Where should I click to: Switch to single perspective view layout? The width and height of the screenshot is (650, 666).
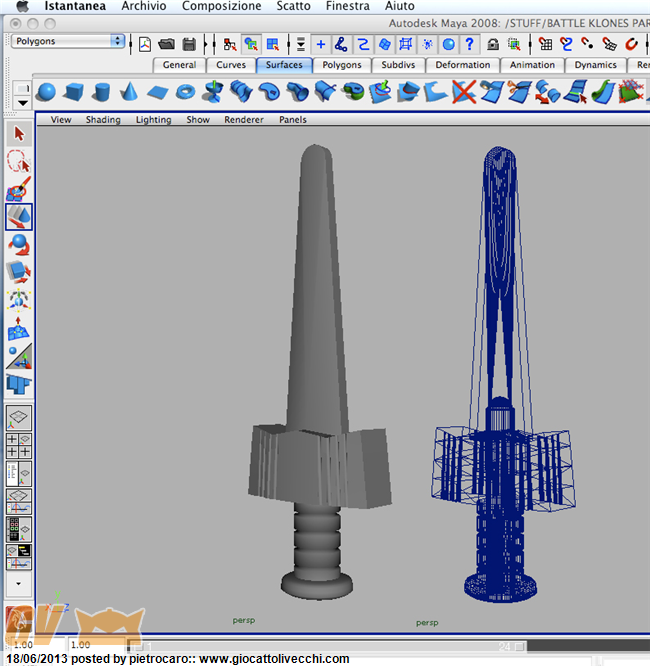[x=19, y=418]
